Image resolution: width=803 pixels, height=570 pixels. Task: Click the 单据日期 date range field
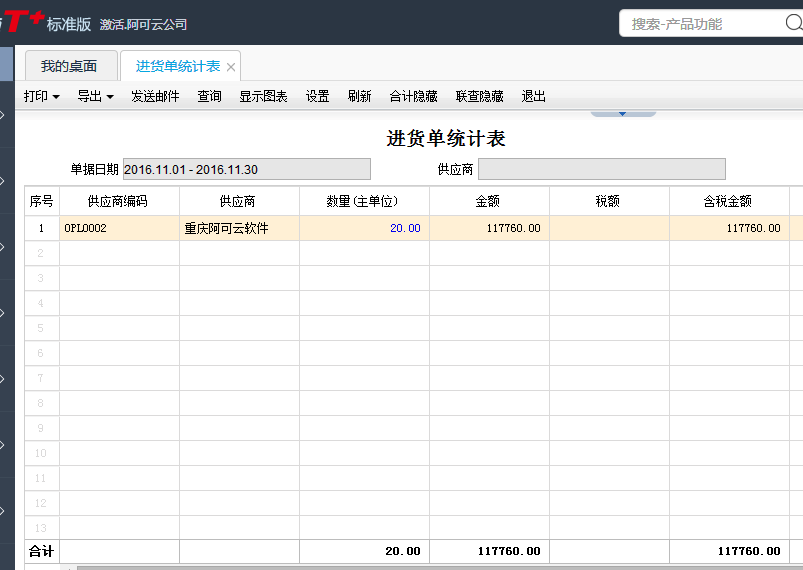pos(246,170)
